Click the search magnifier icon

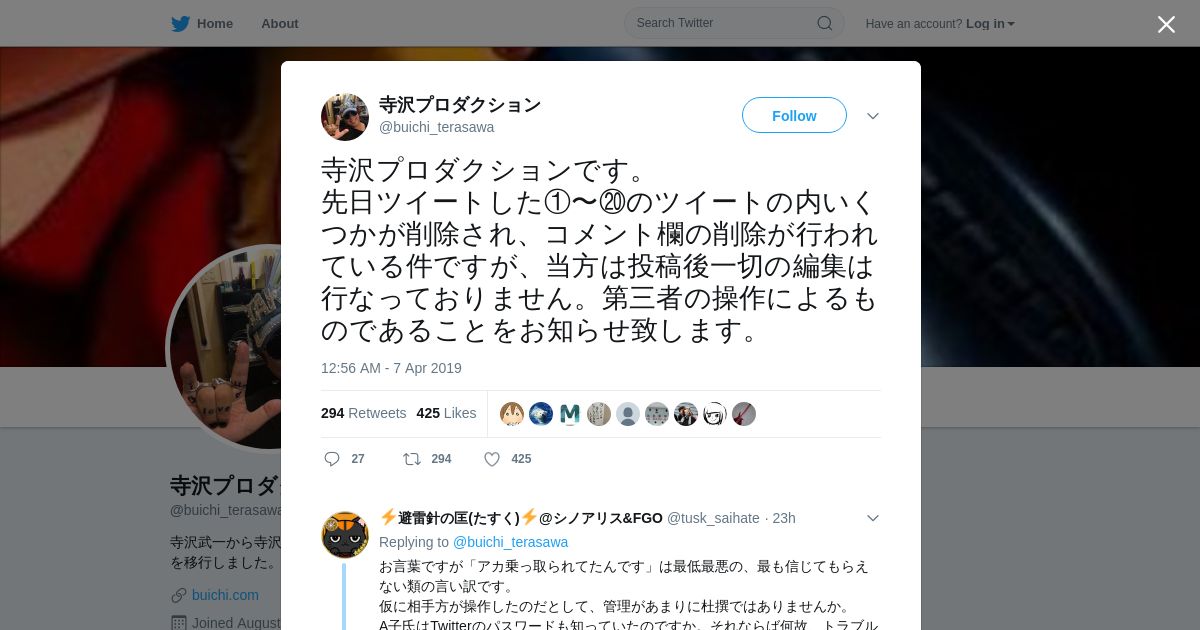tap(825, 23)
